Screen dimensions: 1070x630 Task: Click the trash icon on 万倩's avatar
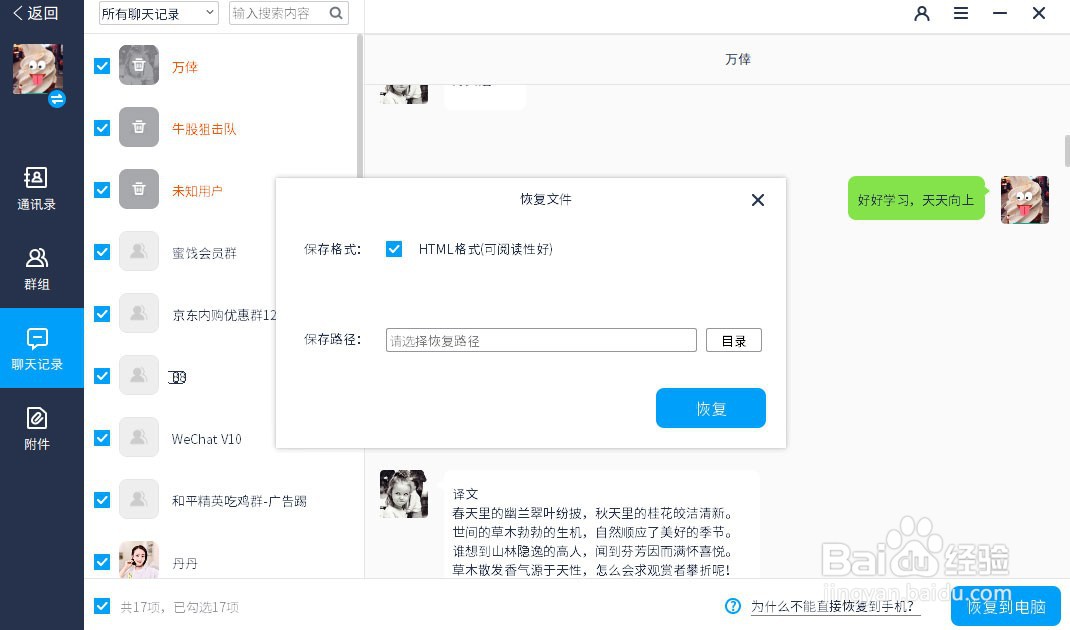(139, 65)
